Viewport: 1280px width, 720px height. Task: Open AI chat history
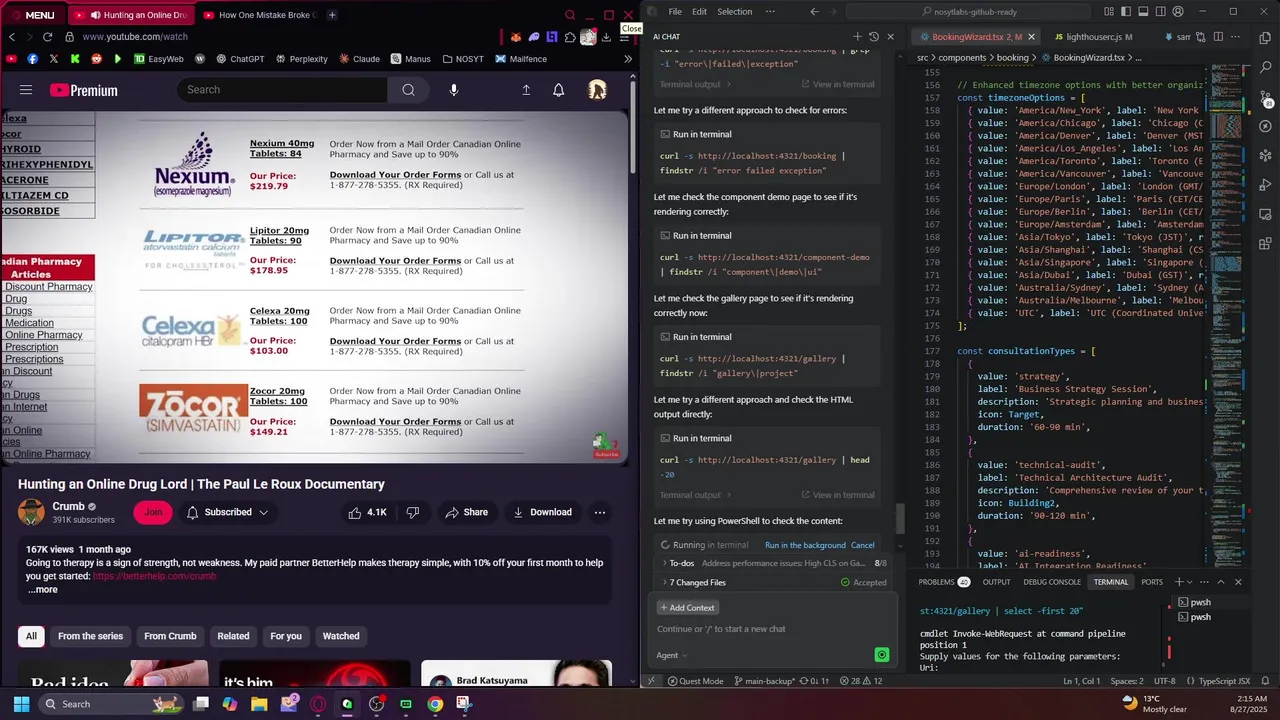874,37
